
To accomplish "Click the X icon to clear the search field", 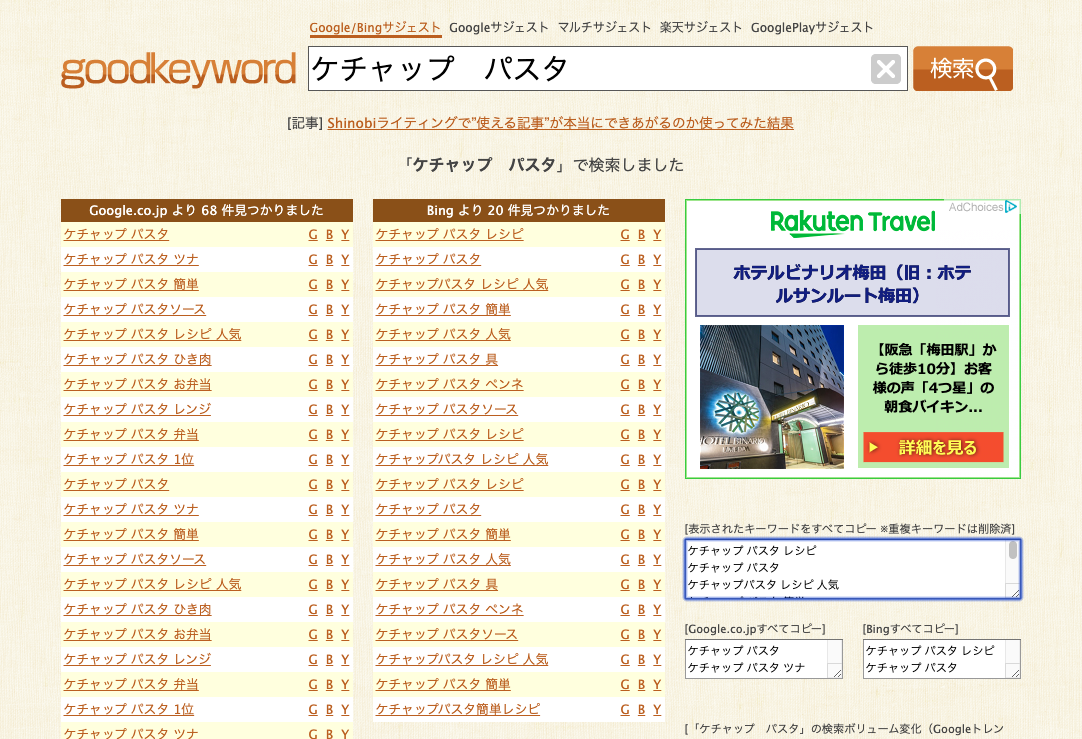I will (884, 68).
